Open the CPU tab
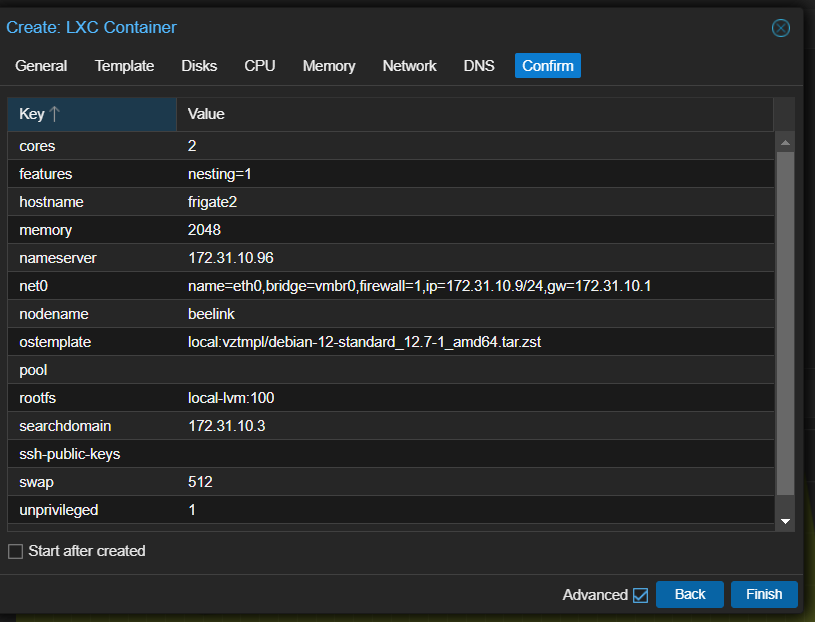Viewport: 815px width, 622px height. (x=259, y=66)
